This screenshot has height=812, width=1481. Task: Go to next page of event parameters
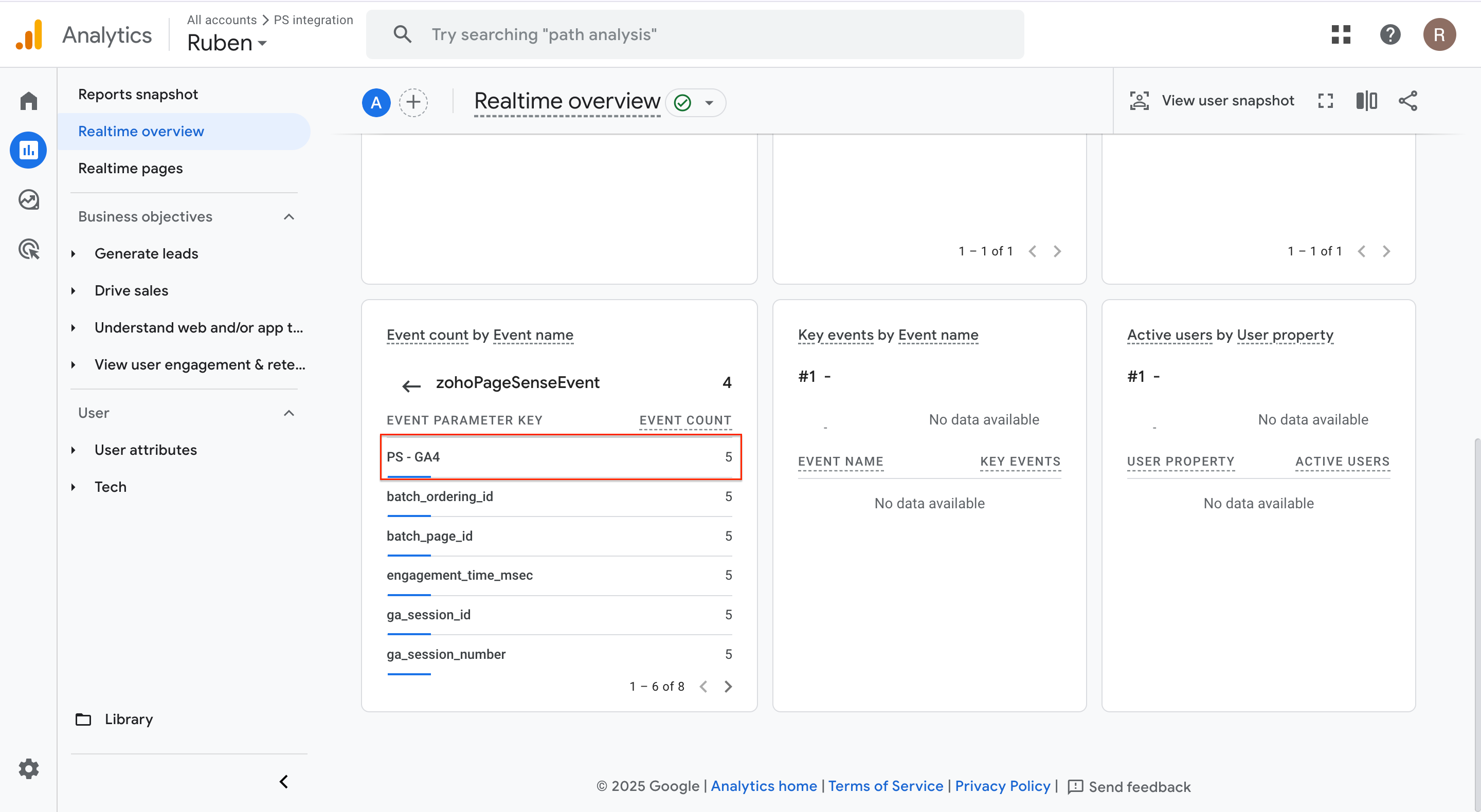click(729, 686)
